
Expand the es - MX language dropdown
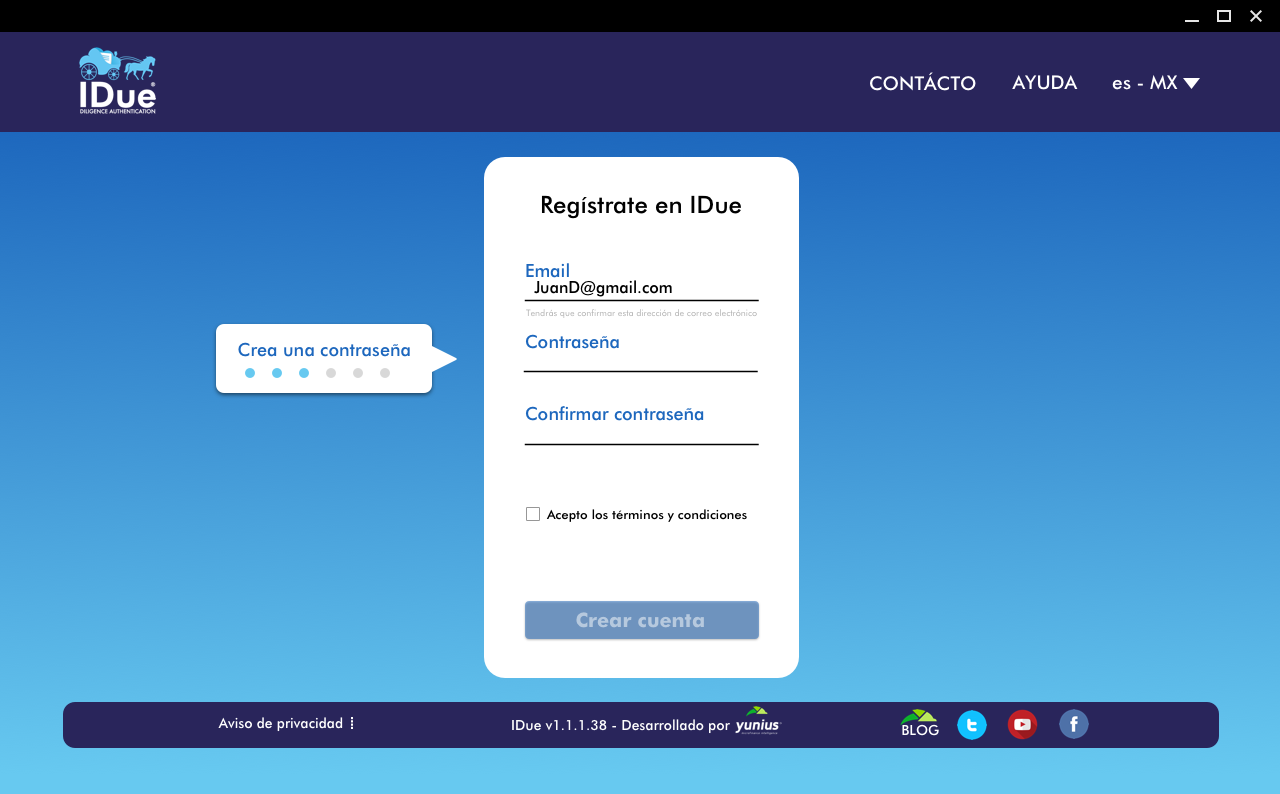(1144, 83)
